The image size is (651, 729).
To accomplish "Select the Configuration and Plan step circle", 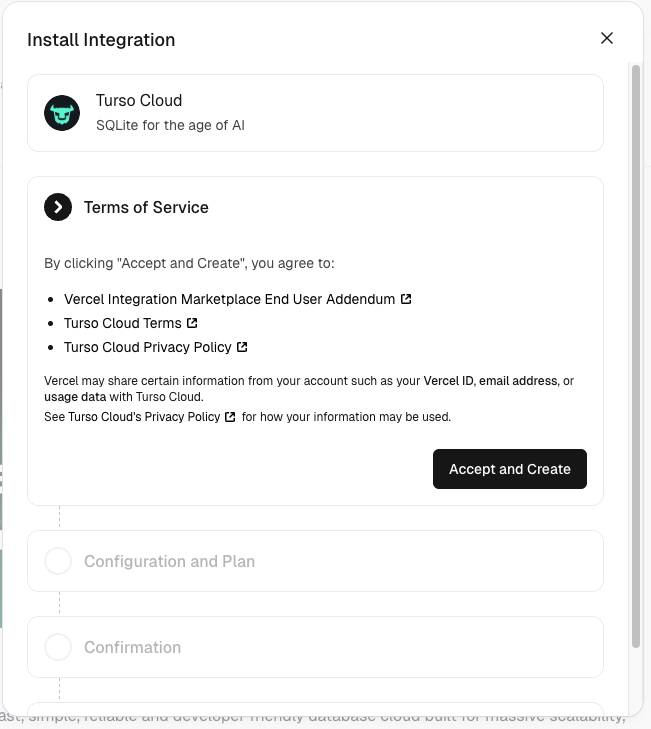I will point(58,561).
